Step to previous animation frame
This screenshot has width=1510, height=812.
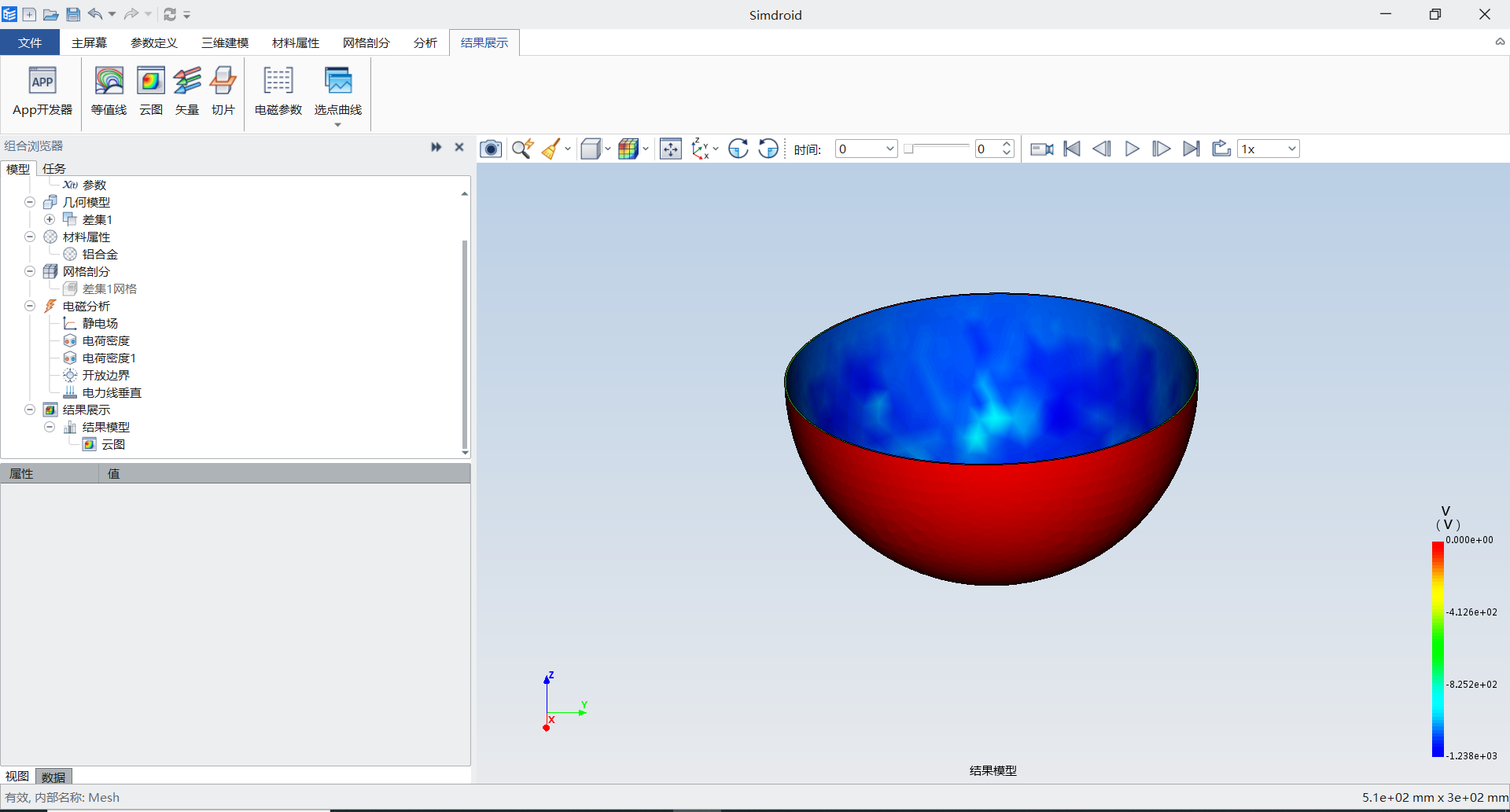1102,149
